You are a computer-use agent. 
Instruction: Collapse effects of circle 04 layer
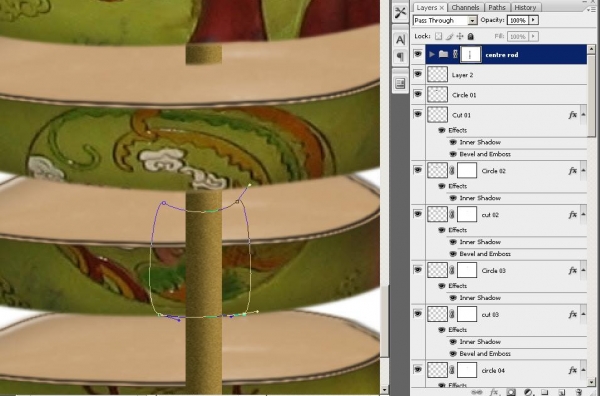pyautogui.click(x=583, y=370)
